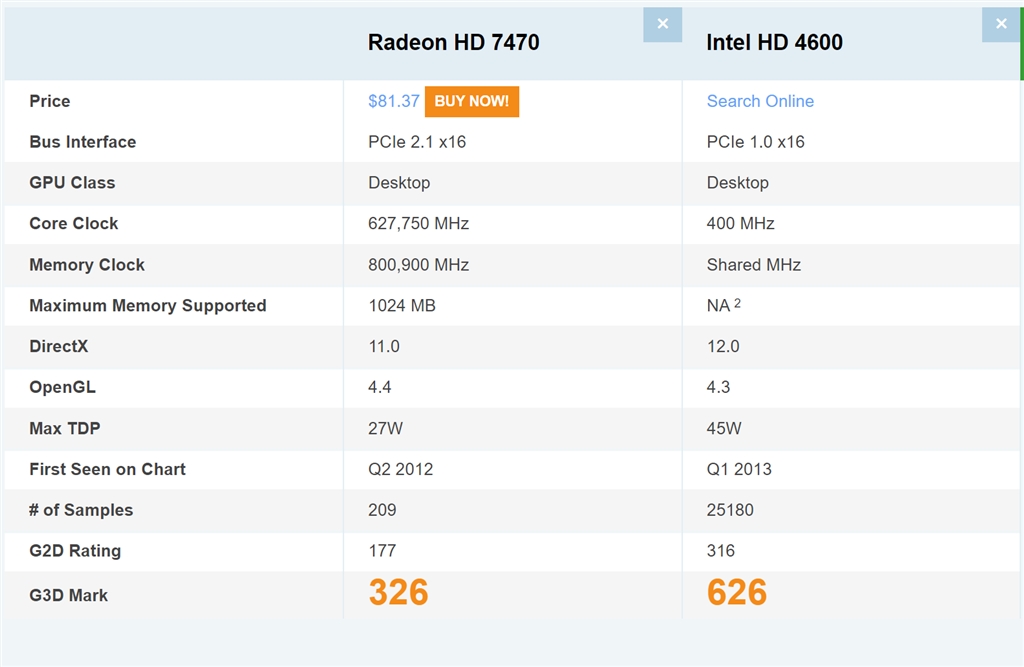1024x667 pixels.
Task: Click footnote 2 beside NA
Action: pyautogui.click(x=737, y=303)
